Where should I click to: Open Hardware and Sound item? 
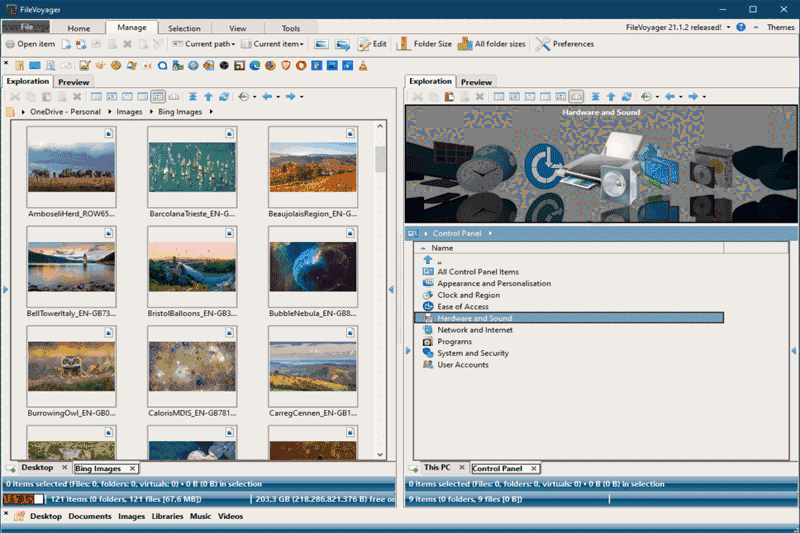pyautogui.click(x=474, y=318)
